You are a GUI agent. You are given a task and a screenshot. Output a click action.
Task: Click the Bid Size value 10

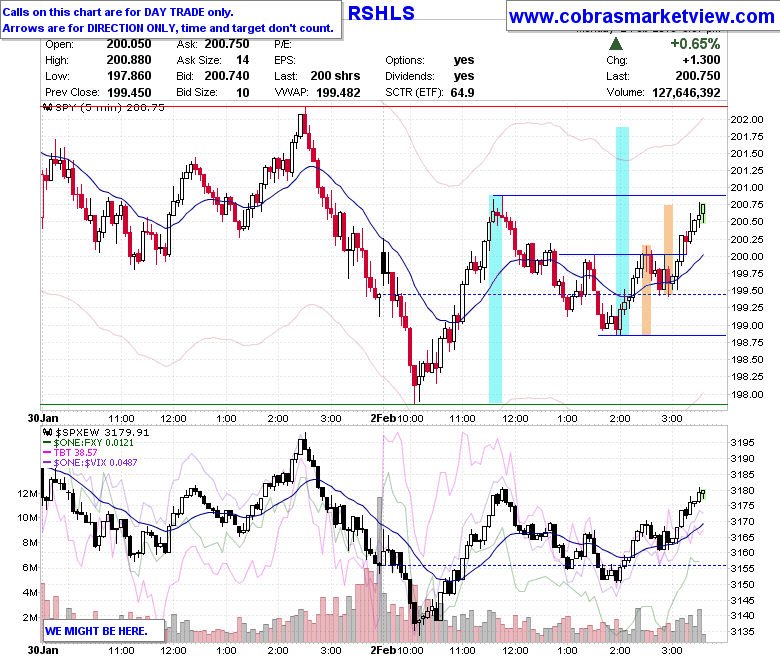[x=243, y=92]
